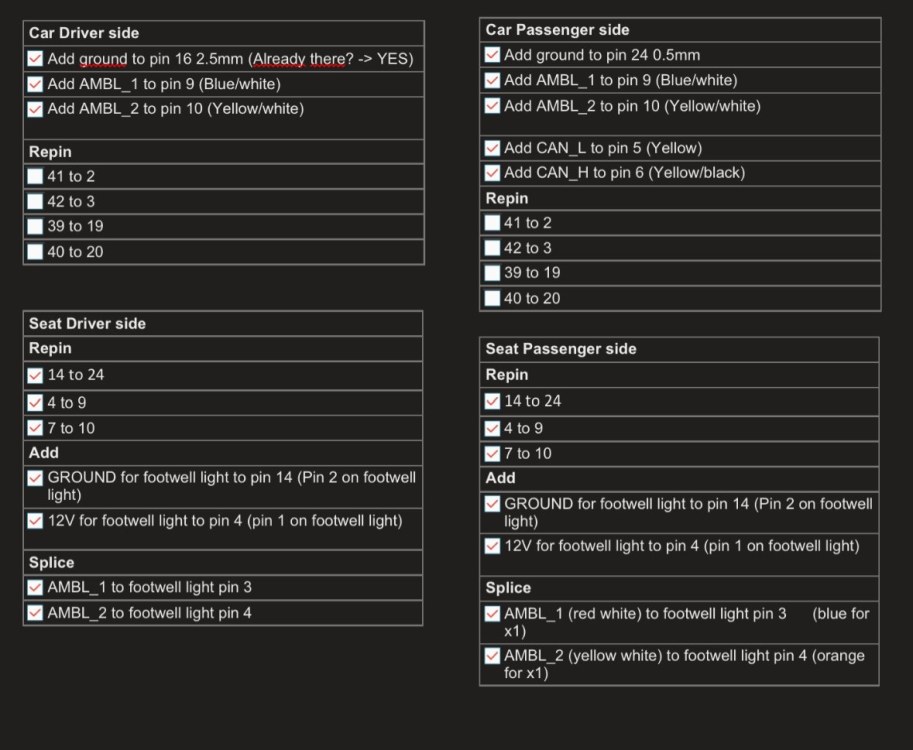This screenshot has height=750, width=913.
Task: Tick '39 to 19' under Car Driver side
Action: coord(36,226)
